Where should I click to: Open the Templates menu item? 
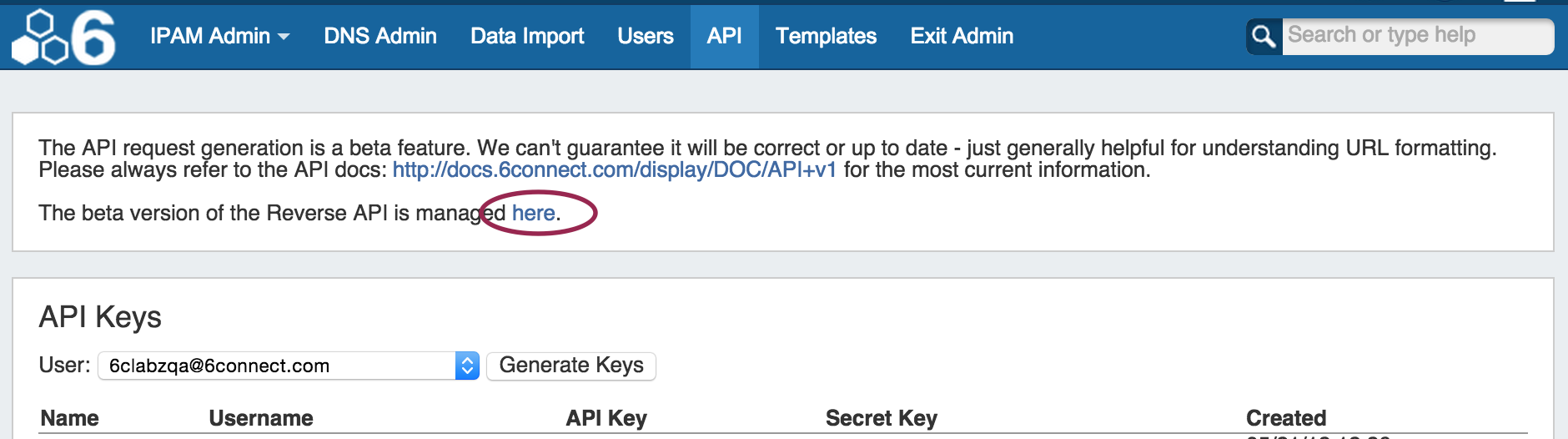(x=826, y=36)
